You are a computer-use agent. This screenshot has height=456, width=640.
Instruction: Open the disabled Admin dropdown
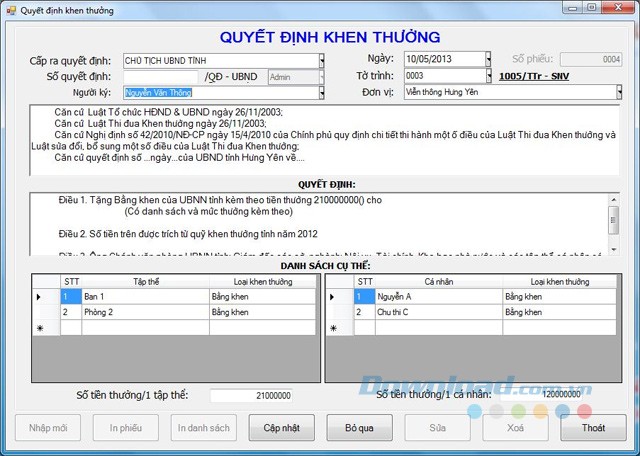click(322, 77)
